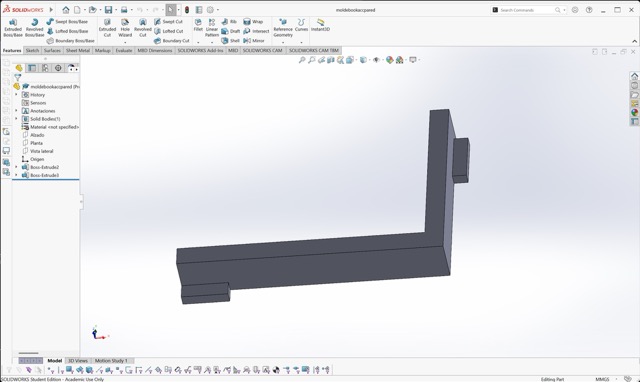Click the Swept Cut feature

pyautogui.click(x=169, y=22)
